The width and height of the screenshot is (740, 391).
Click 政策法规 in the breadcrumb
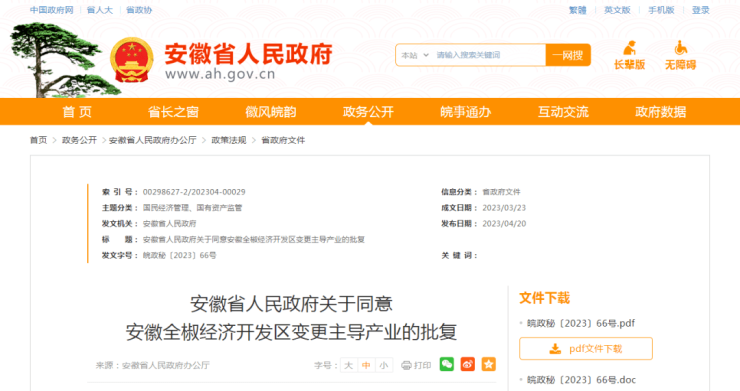[x=229, y=140]
